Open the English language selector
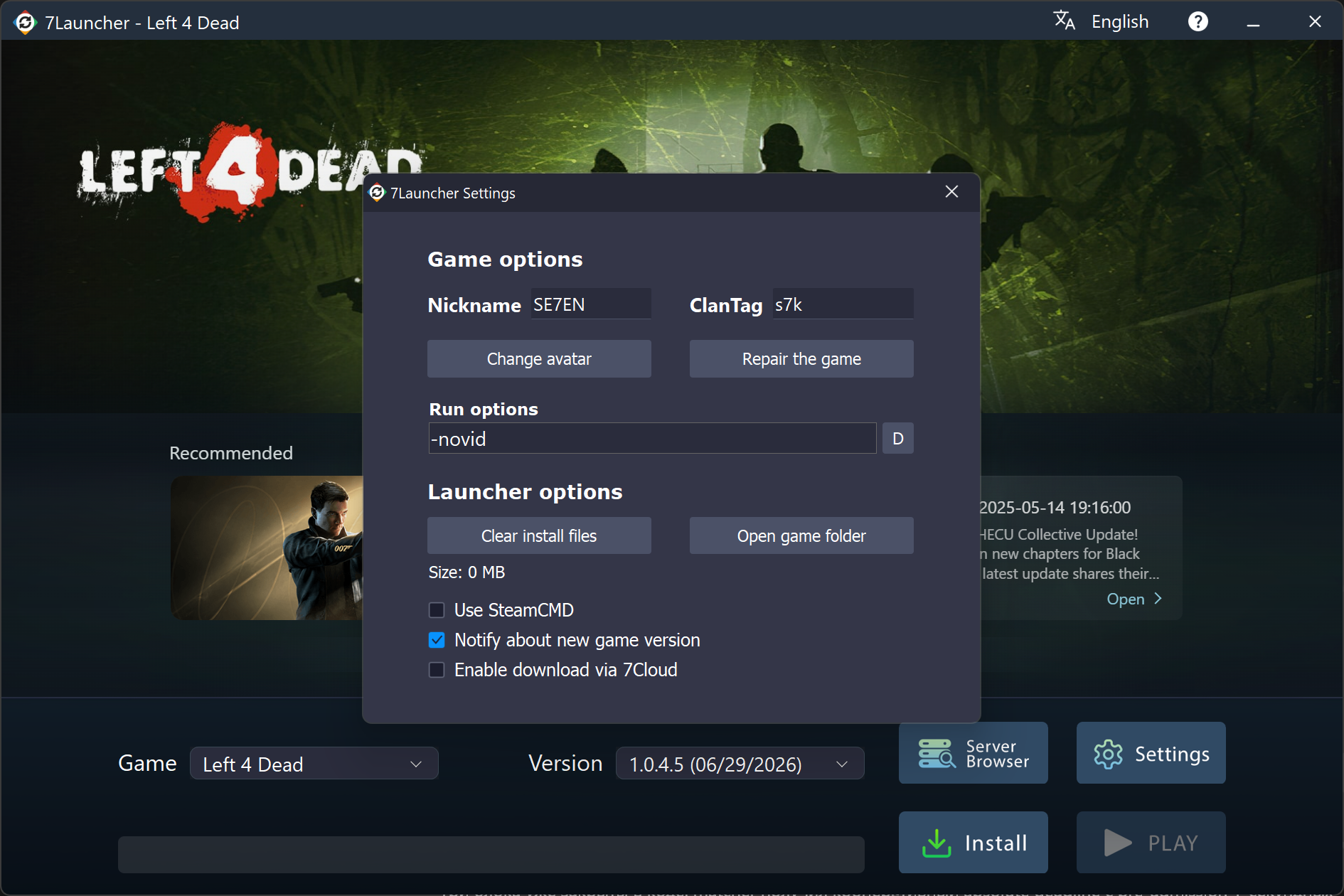1344x896 pixels. pos(1120,22)
